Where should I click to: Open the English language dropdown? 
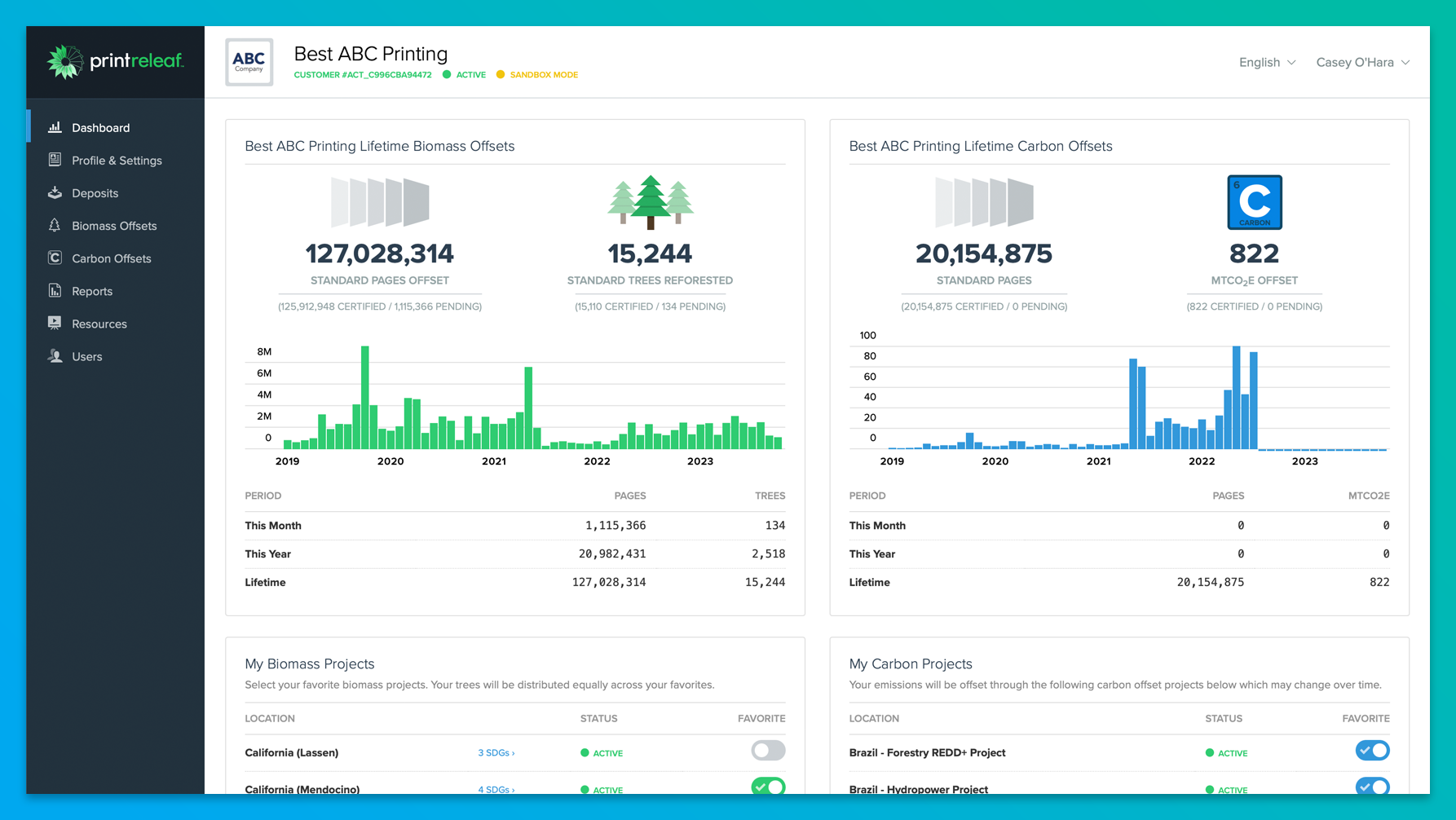[1267, 63]
